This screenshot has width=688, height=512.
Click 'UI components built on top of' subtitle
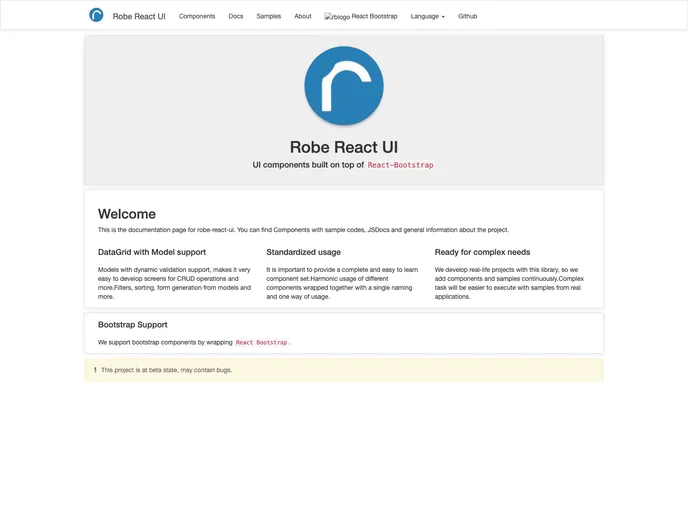308,165
